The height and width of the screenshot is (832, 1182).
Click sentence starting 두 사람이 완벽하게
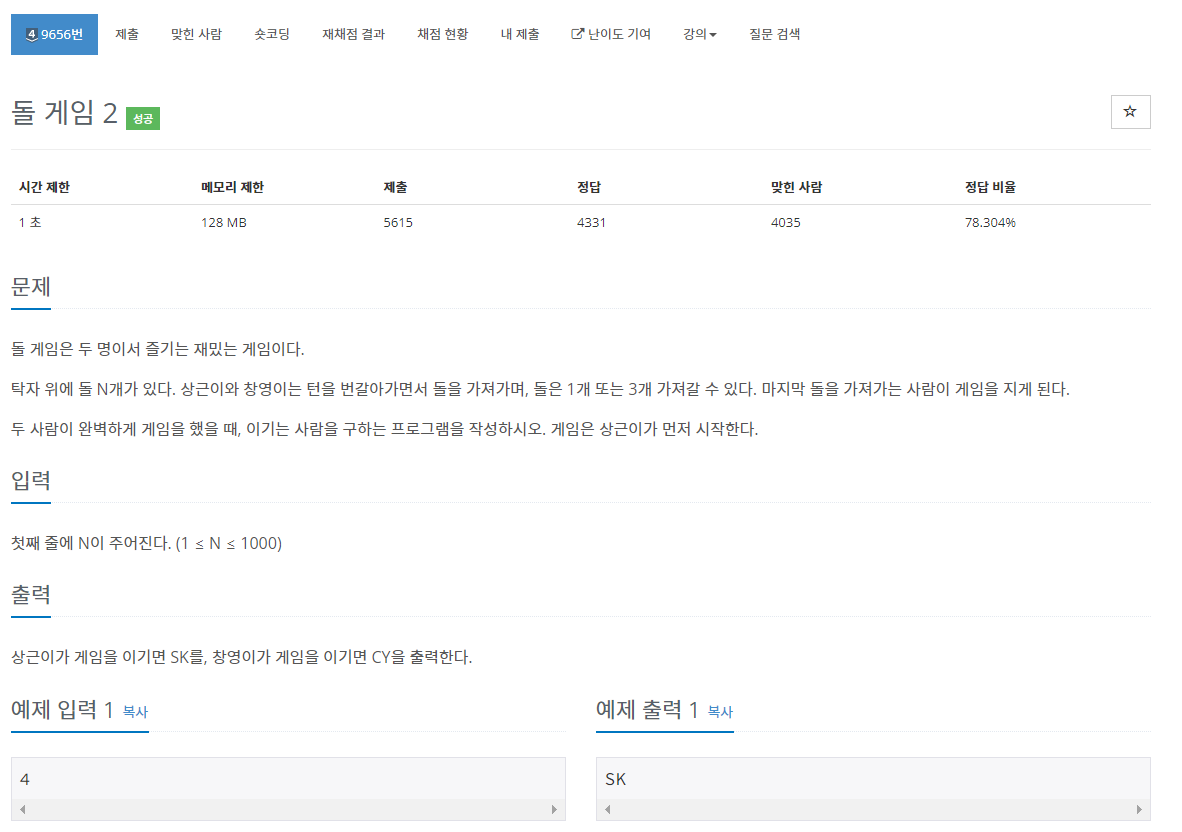384,429
